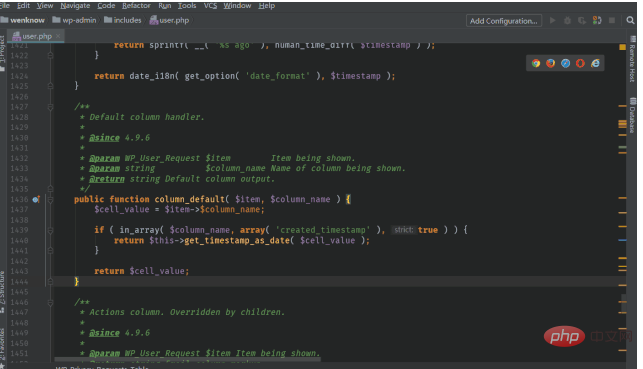Click the PHP debug listener icon
Image resolution: width=643 pixels, height=369 pixels.
(597, 20)
